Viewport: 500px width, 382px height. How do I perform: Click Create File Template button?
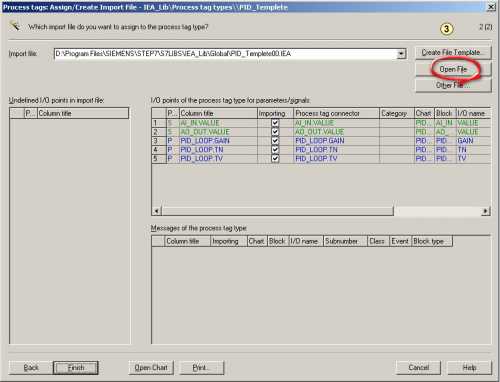453,53
